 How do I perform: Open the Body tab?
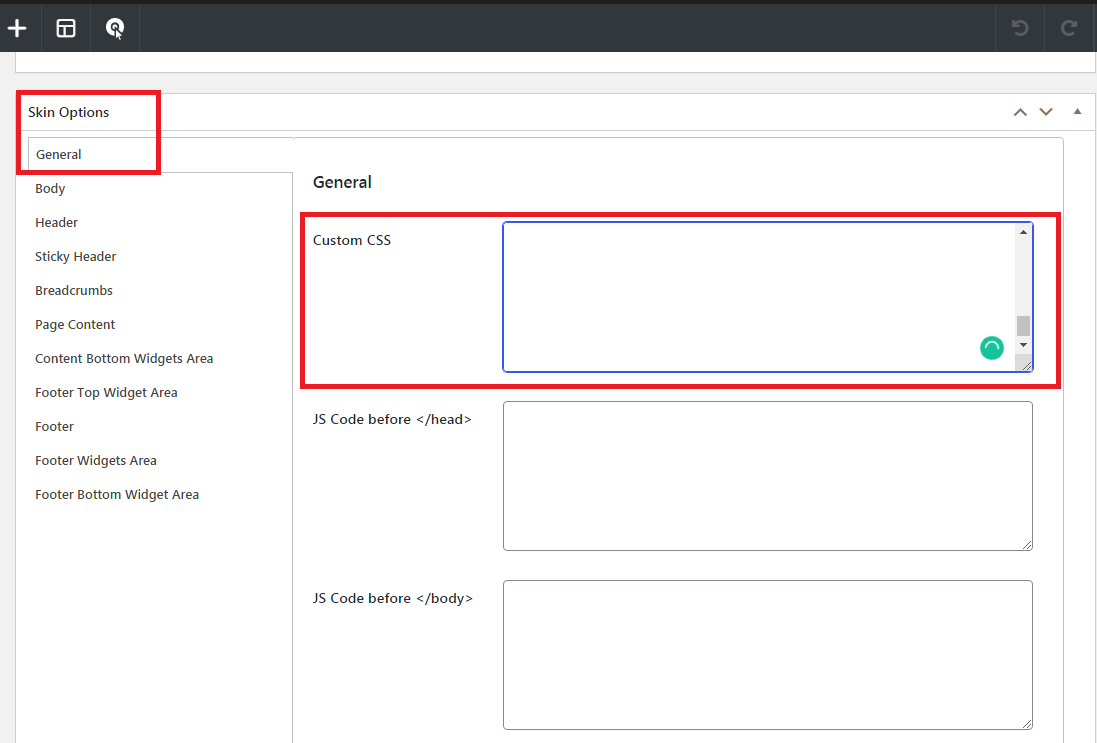pos(50,188)
